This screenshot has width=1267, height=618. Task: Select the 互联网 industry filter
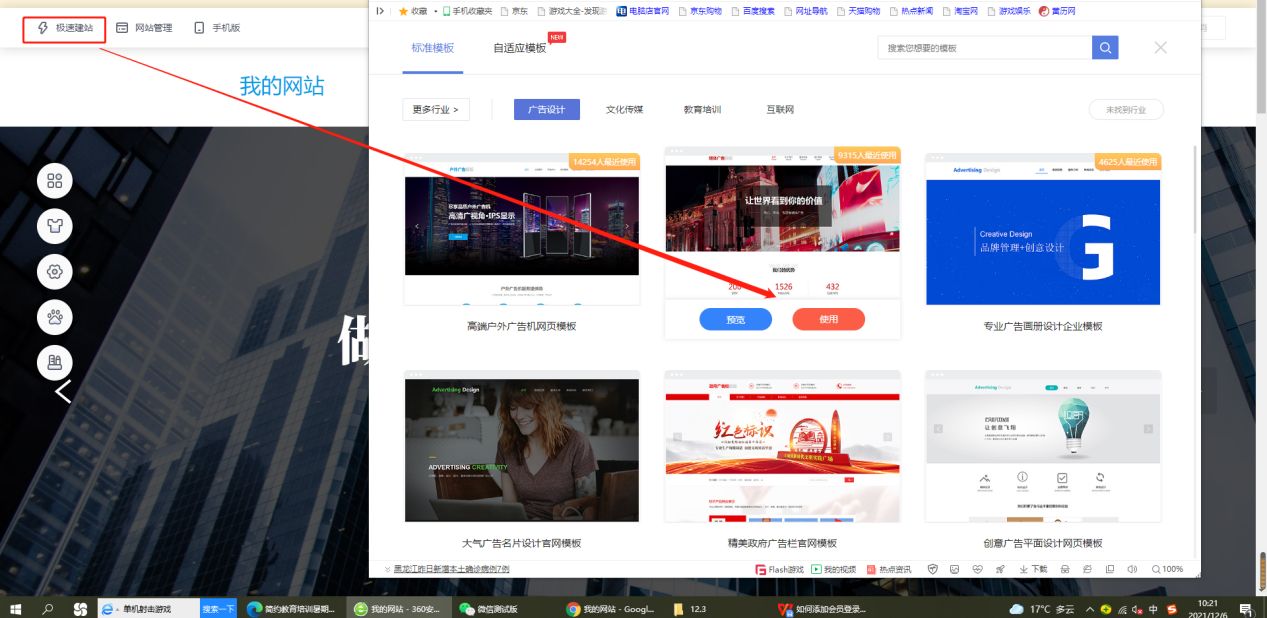(780, 110)
